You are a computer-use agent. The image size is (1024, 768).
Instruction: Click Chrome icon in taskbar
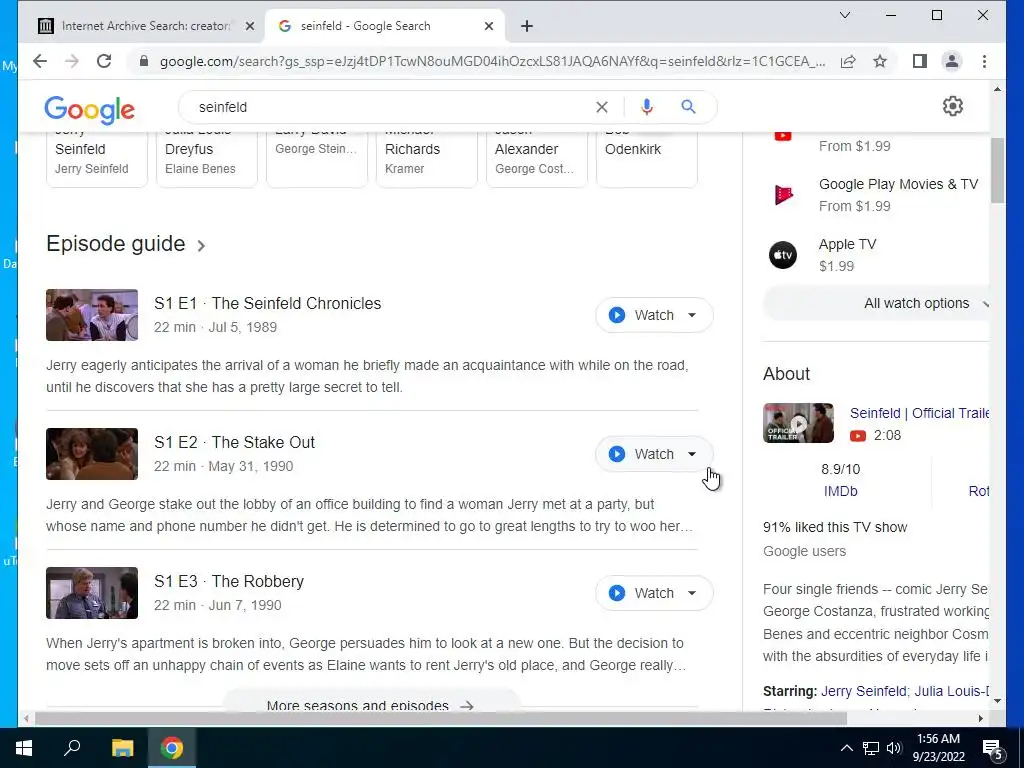tap(172, 748)
